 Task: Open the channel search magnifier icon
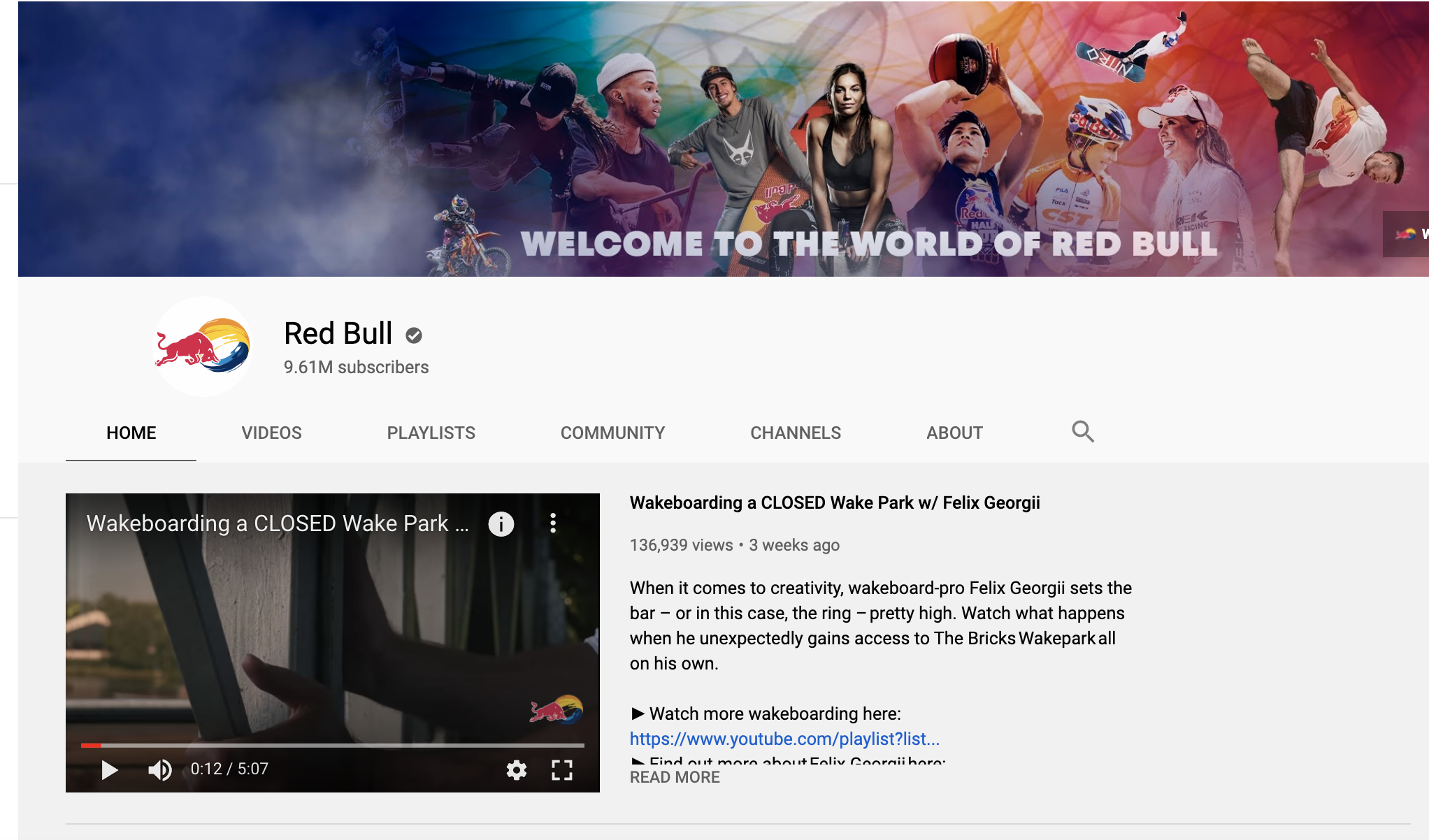(x=1082, y=431)
